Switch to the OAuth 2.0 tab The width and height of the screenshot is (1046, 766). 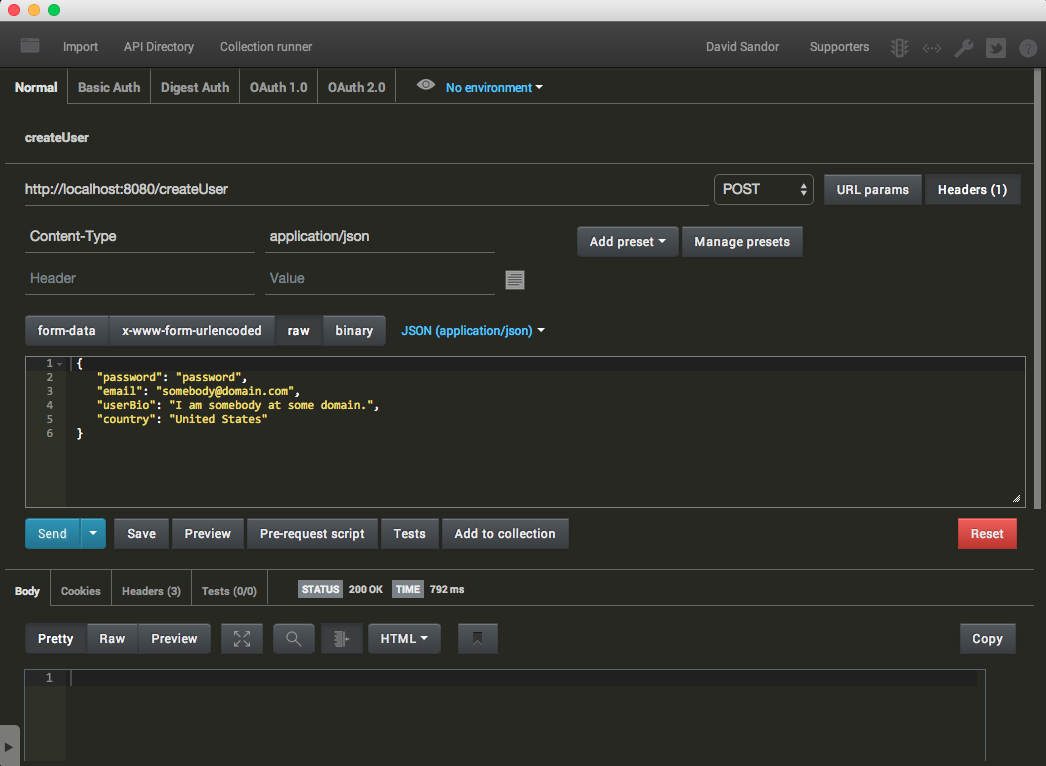[356, 87]
